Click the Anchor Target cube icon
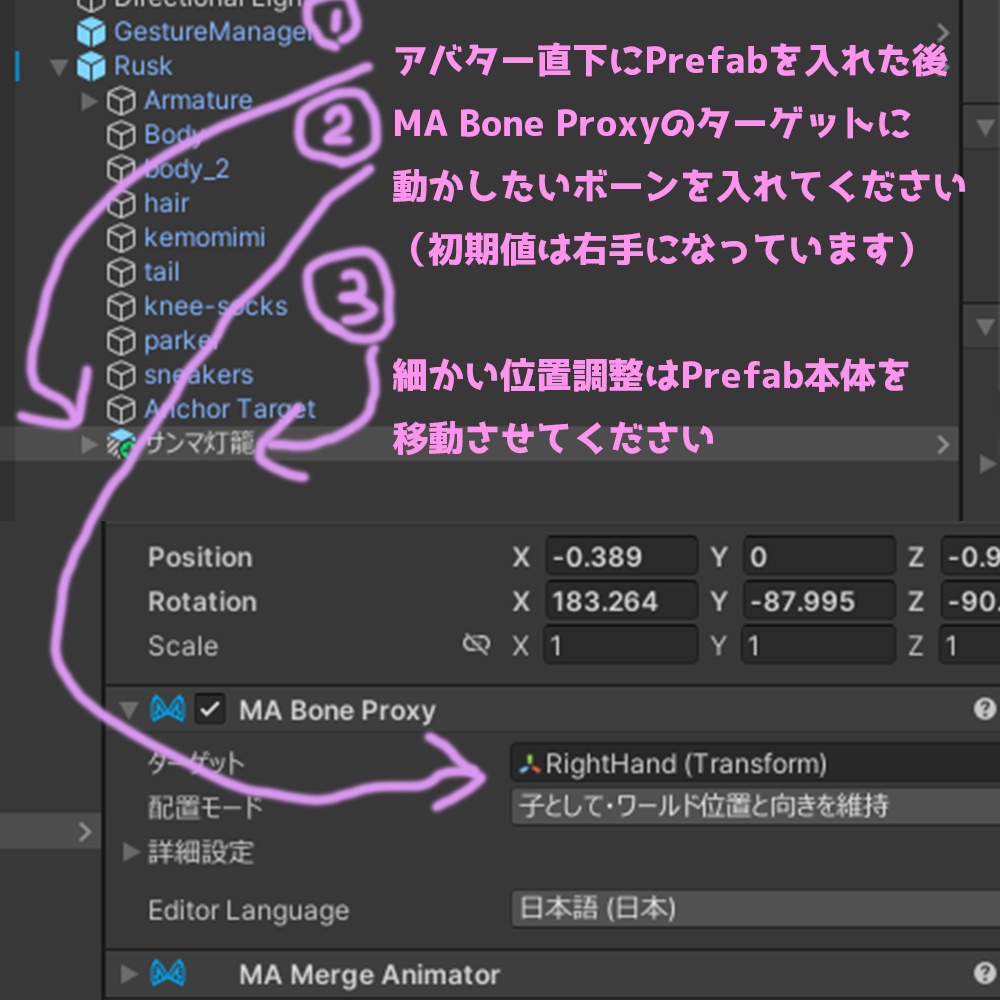Image resolution: width=1000 pixels, height=1000 pixels. coord(122,408)
